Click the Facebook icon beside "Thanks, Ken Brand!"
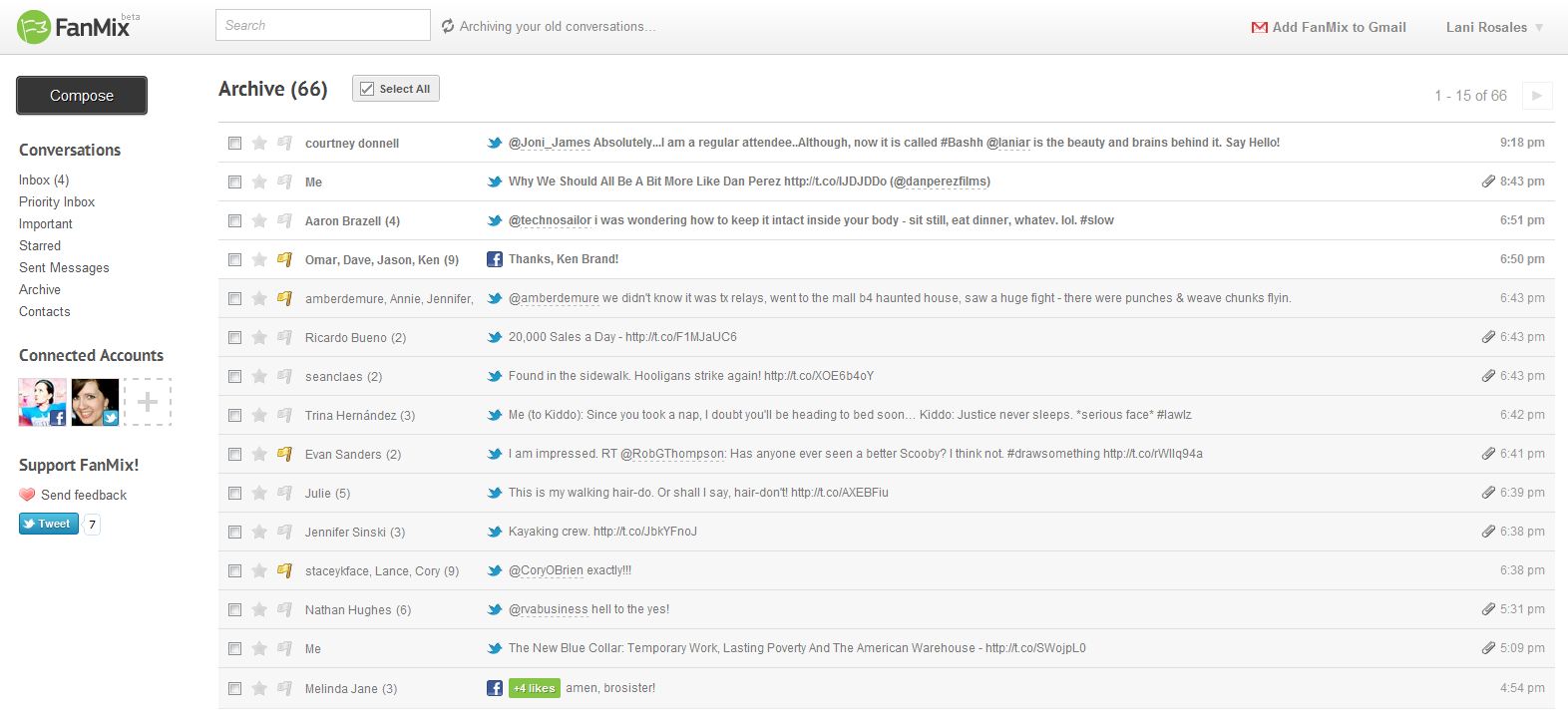 (494, 259)
